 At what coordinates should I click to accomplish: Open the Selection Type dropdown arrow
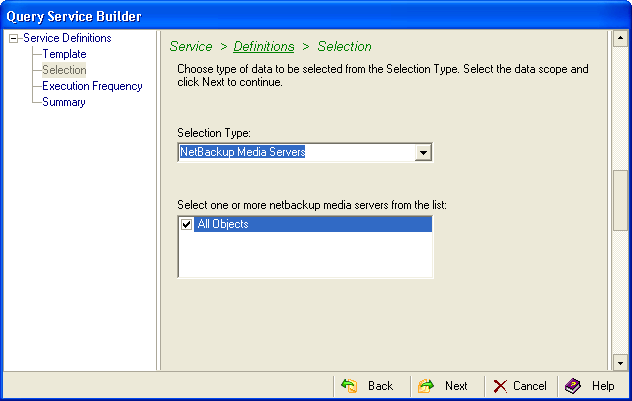tap(423, 152)
